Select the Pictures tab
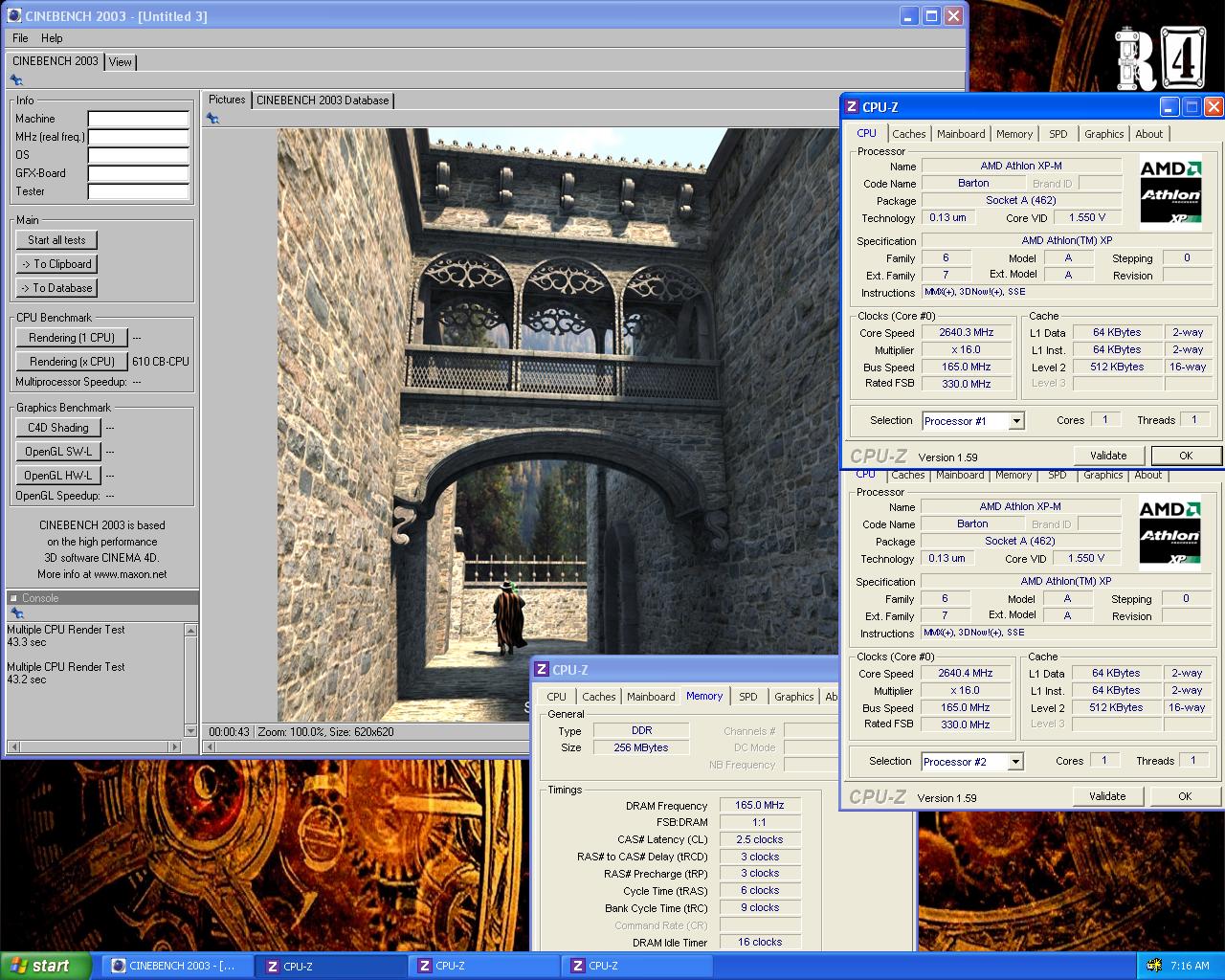1225x980 pixels. coord(227,100)
